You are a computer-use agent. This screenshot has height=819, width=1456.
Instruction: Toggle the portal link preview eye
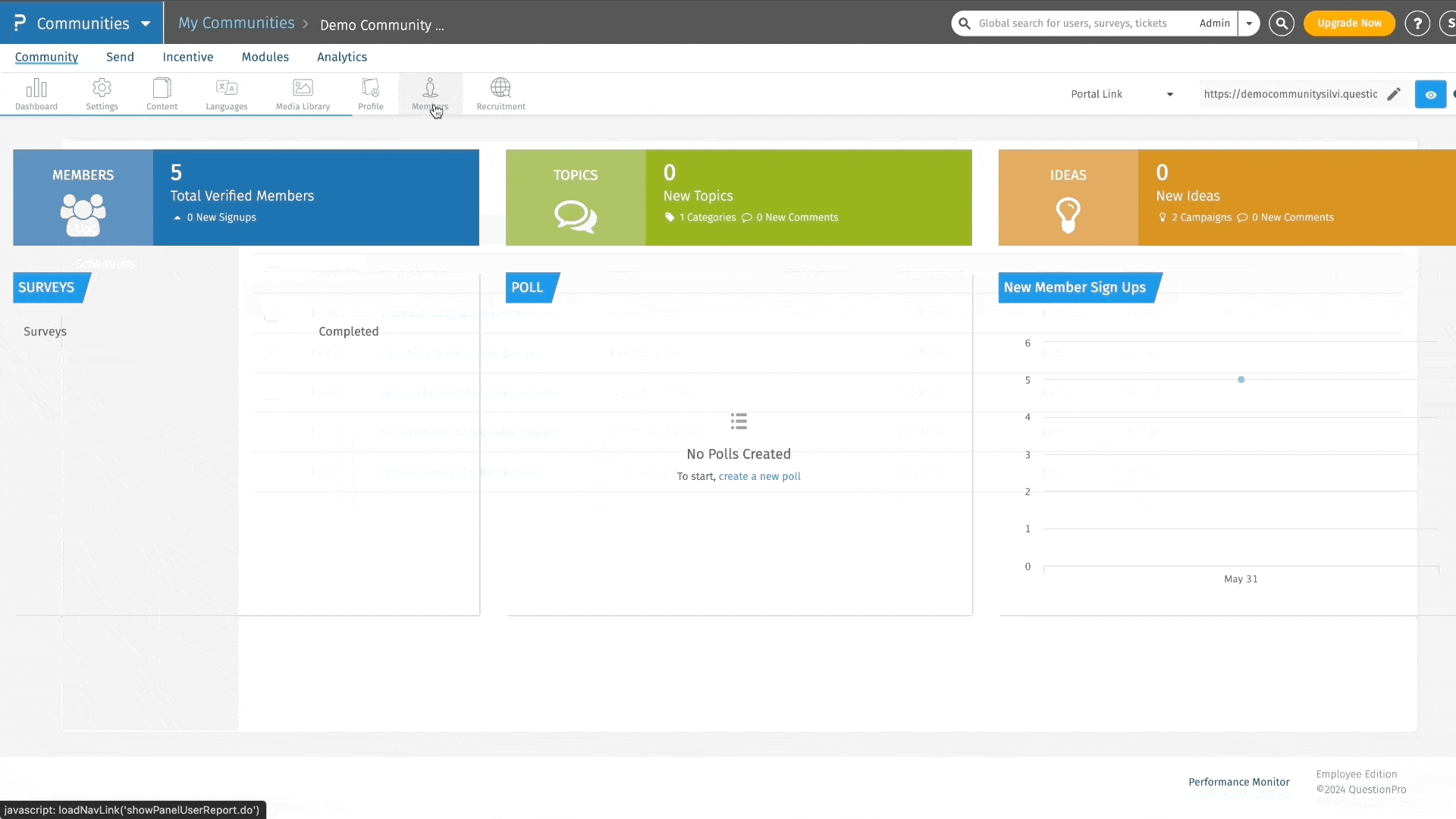point(1431,94)
